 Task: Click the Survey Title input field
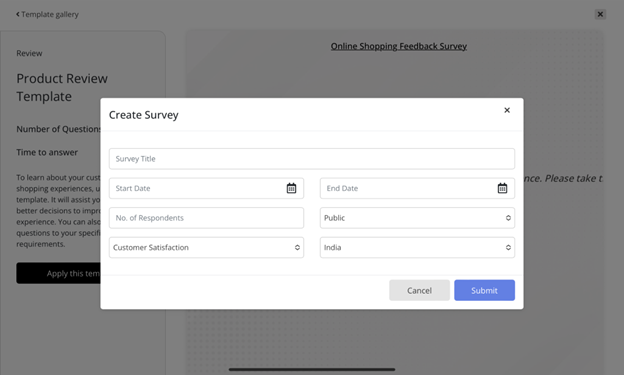(312, 159)
